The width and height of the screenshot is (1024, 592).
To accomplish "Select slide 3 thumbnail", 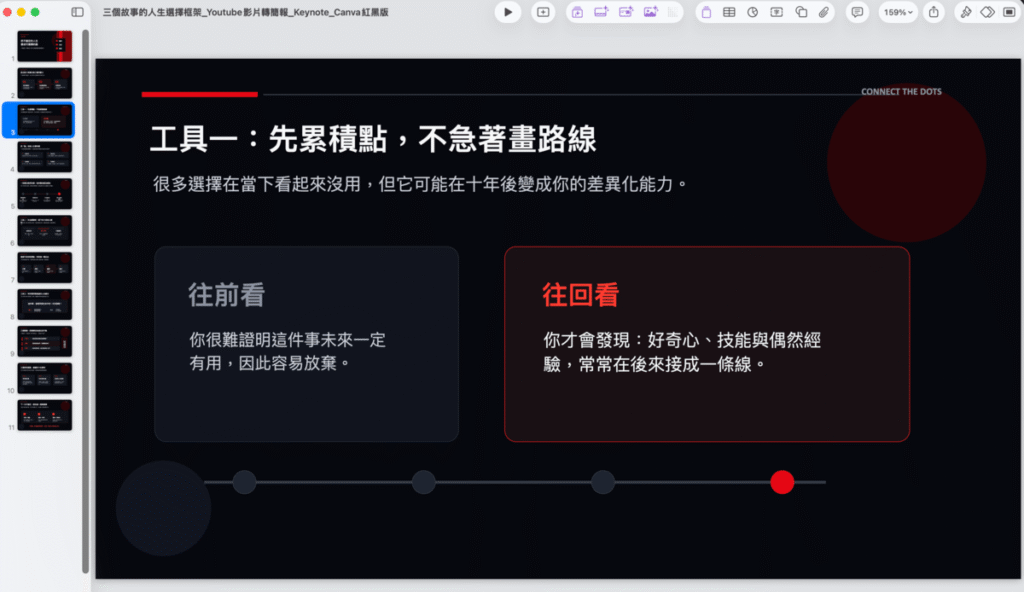I will [x=44, y=120].
